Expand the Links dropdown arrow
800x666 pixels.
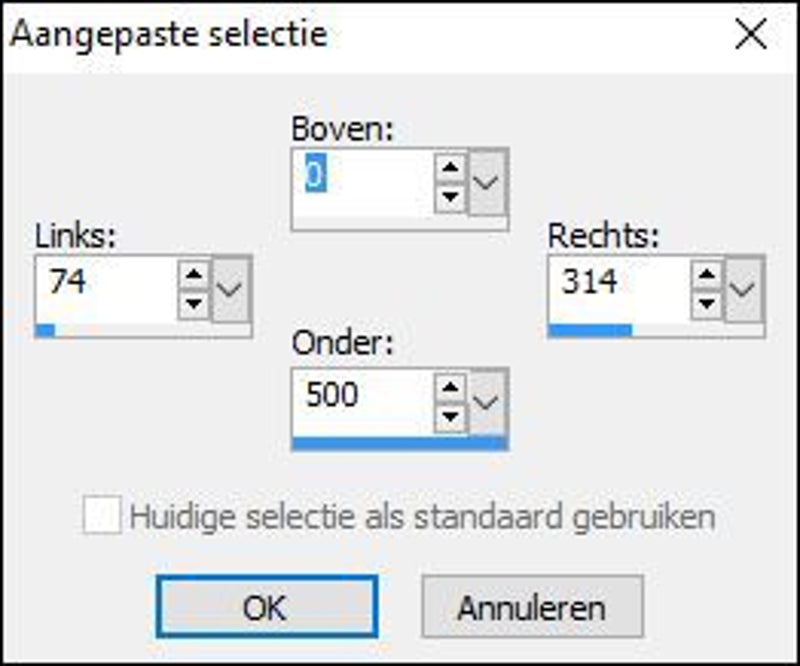[x=232, y=288]
